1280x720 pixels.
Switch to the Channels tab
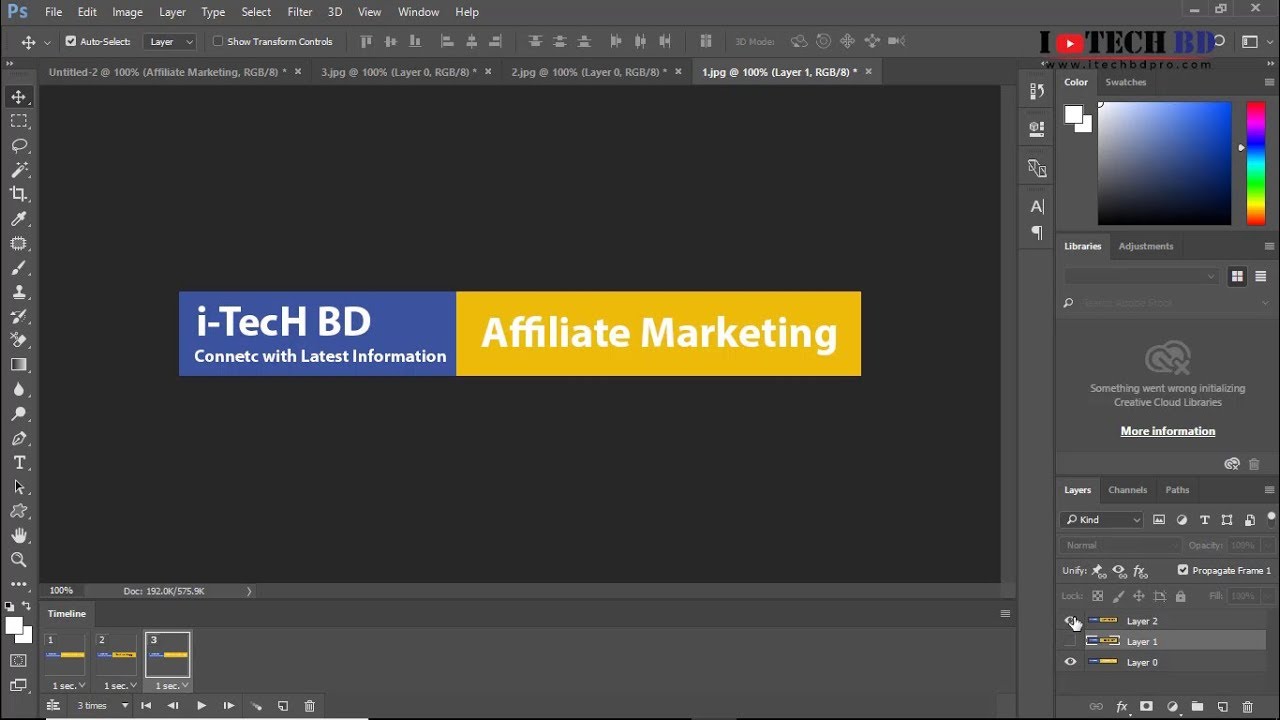(x=1127, y=490)
